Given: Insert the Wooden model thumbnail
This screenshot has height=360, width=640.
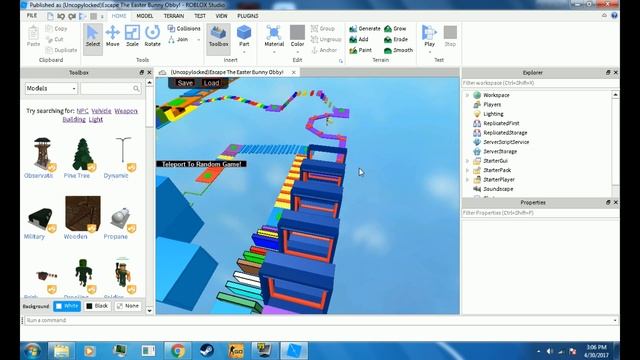Looking at the screenshot, I should point(83,213).
